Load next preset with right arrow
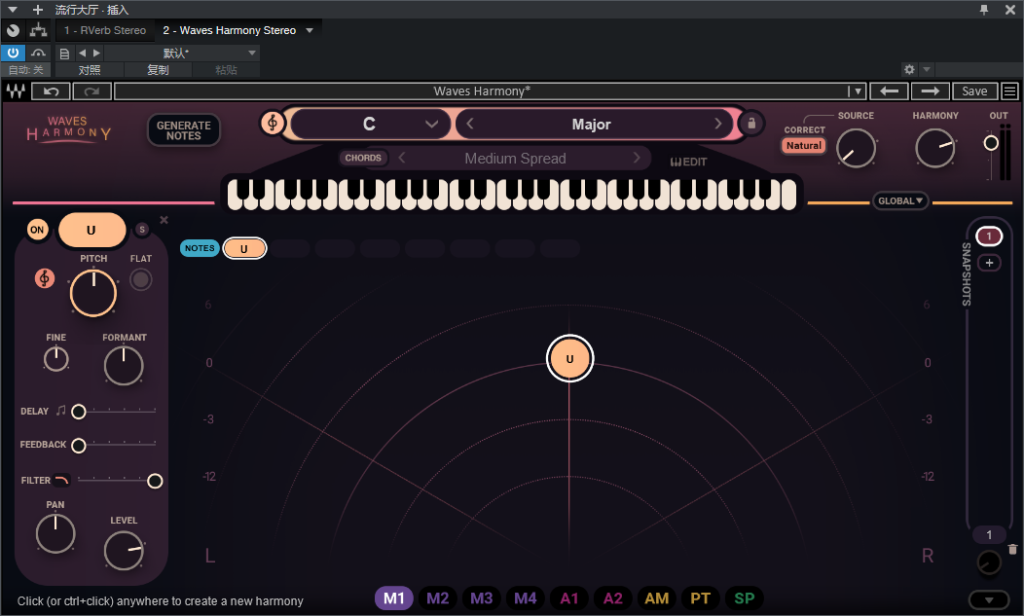 (x=930, y=91)
